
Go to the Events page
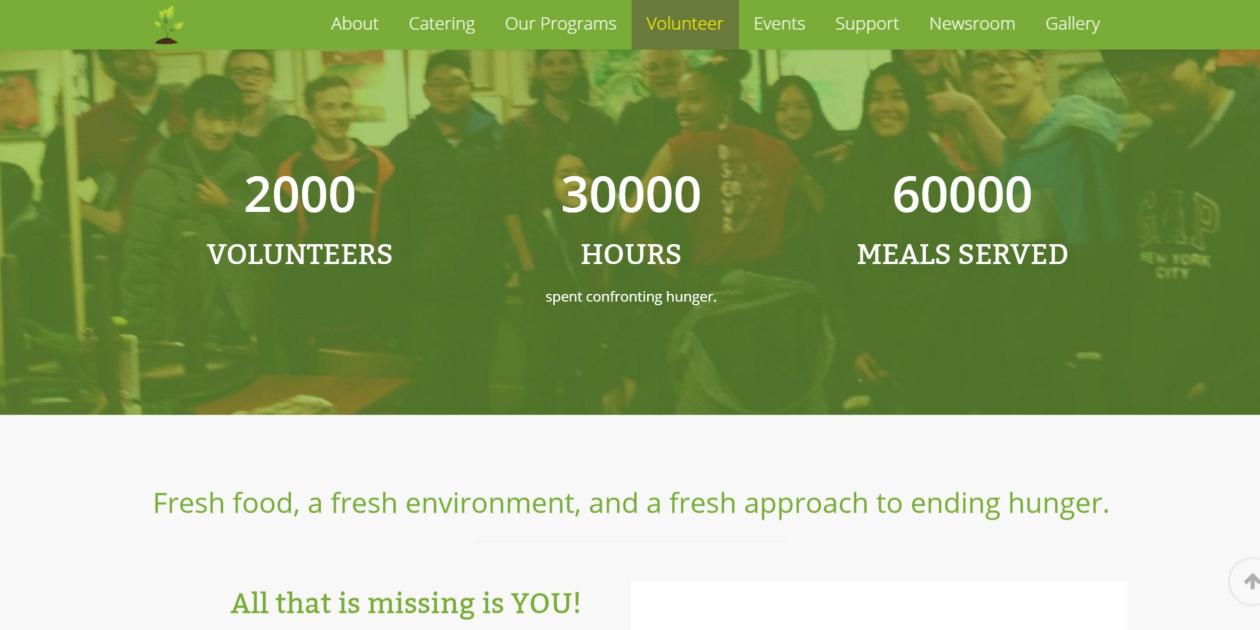[779, 24]
